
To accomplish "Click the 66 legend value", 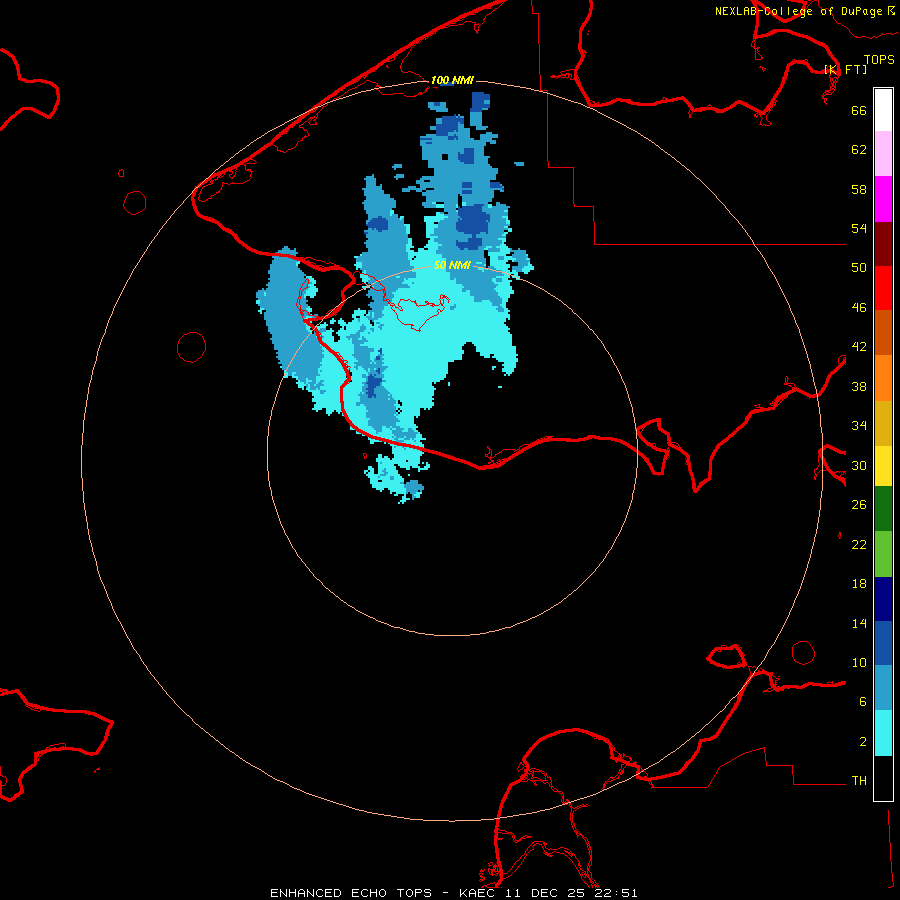I will [859, 110].
